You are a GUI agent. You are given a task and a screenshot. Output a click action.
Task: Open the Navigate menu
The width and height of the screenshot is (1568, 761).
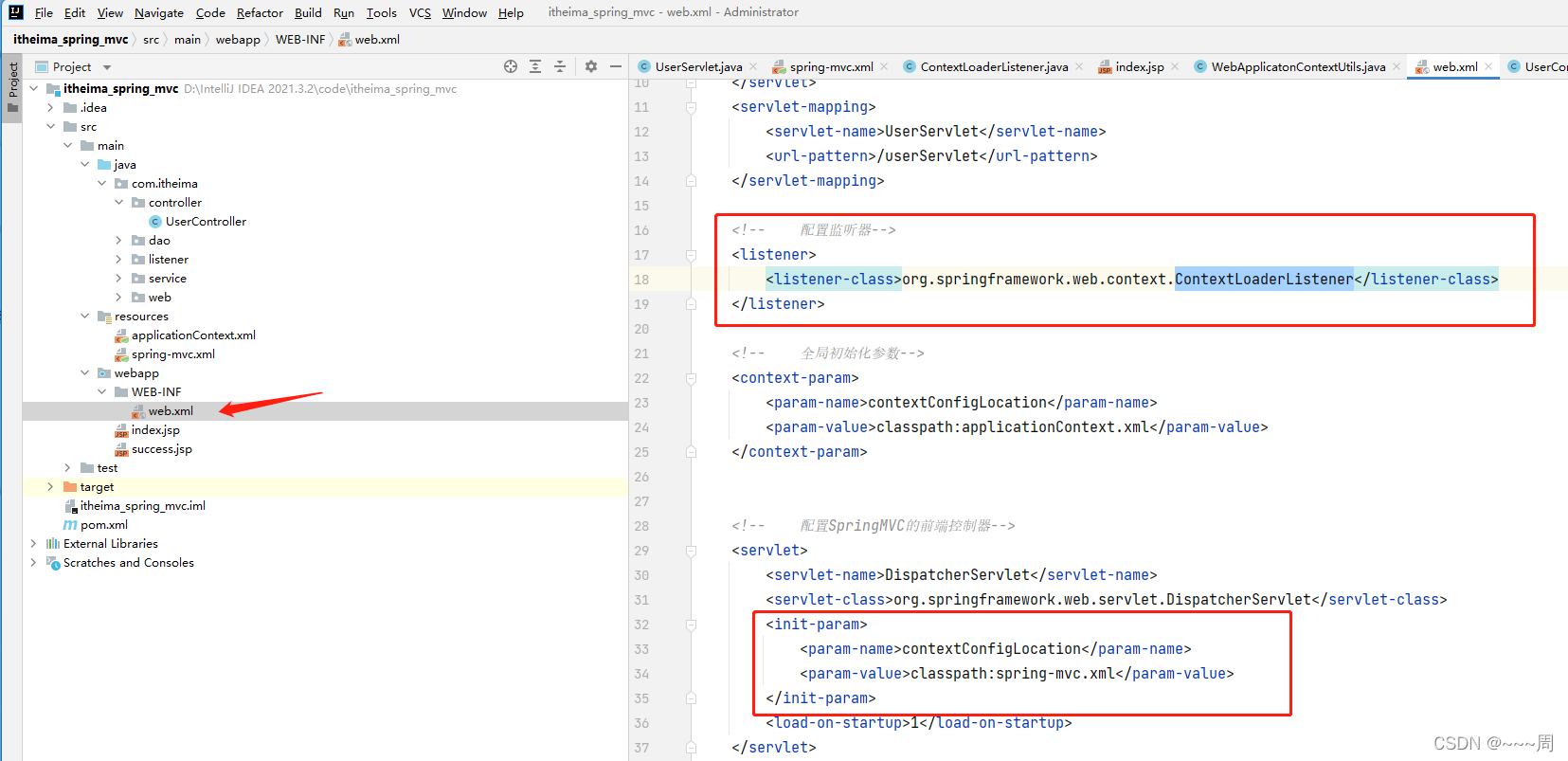pos(159,12)
